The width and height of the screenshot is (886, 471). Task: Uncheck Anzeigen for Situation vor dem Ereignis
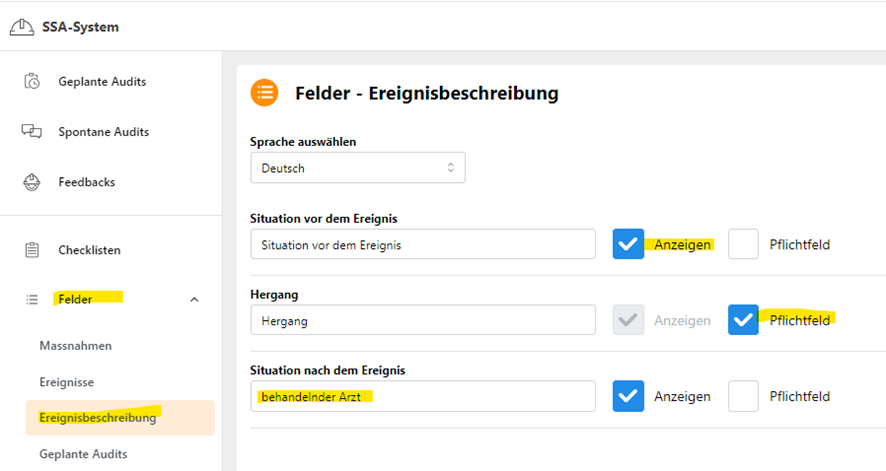(x=628, y=244)
